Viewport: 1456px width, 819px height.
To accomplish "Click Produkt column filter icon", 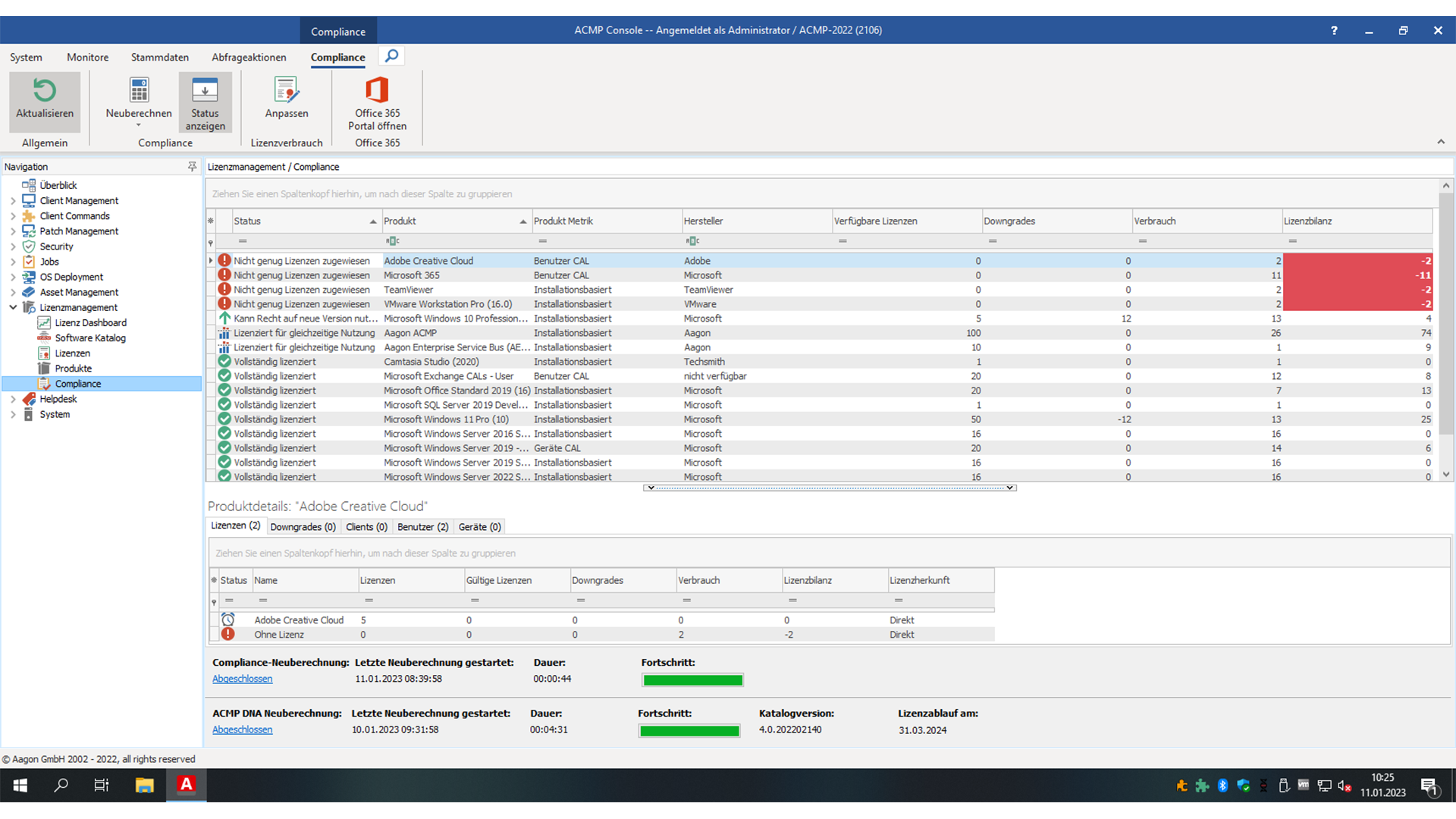I will 392,241.
